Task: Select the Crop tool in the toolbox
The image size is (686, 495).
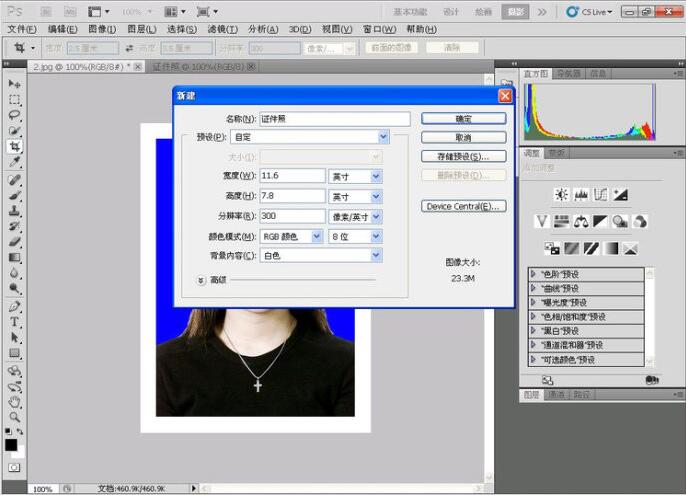Action: click(x=15, y=146)
